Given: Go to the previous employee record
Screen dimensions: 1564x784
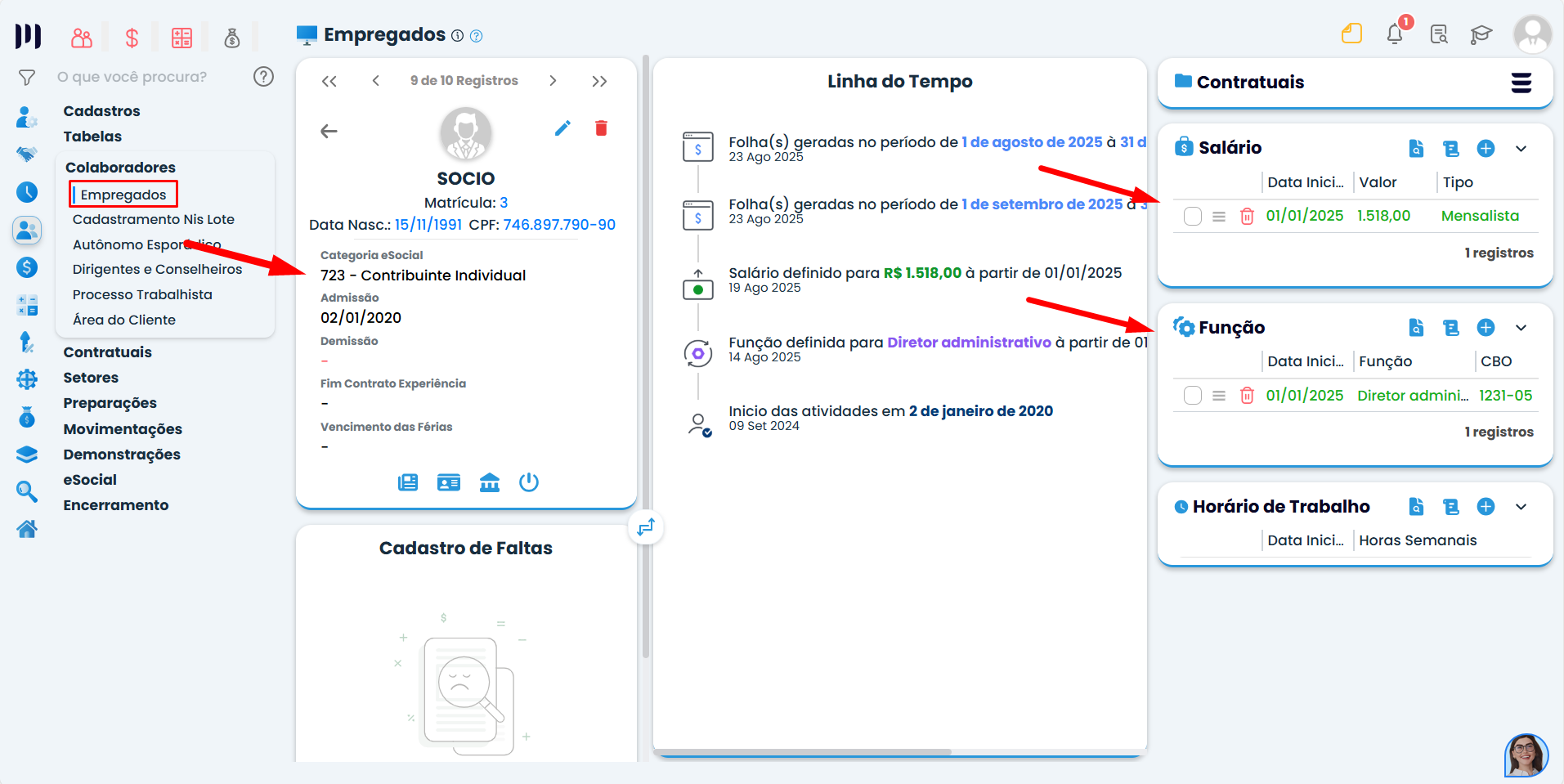Looking at the screenshot, I should [375, 81].
